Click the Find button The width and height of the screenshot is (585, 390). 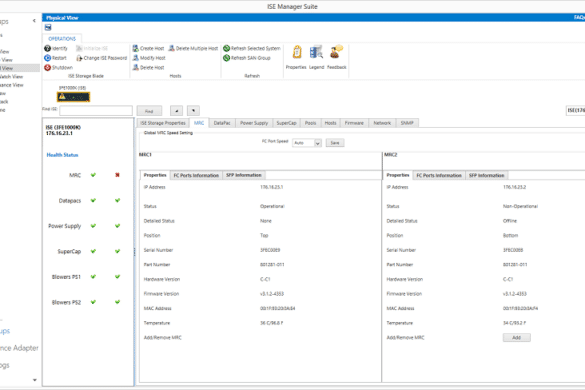[149, 111]
